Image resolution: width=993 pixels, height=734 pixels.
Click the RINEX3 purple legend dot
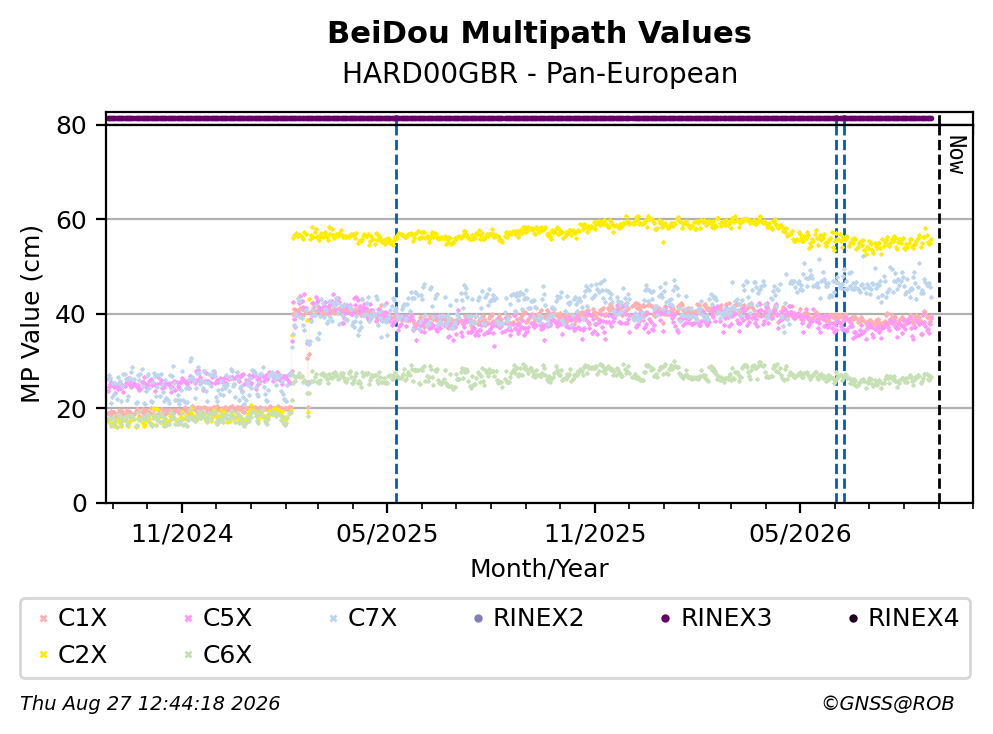tap(666, 618)
